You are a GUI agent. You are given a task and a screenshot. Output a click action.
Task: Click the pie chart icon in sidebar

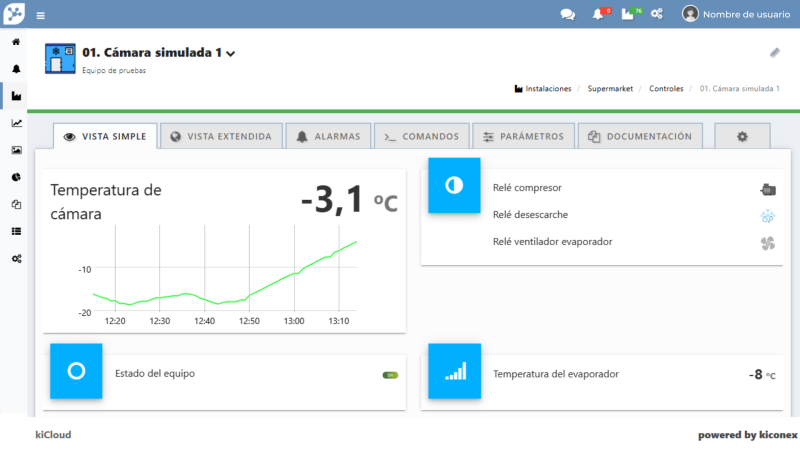coord(16,177)
